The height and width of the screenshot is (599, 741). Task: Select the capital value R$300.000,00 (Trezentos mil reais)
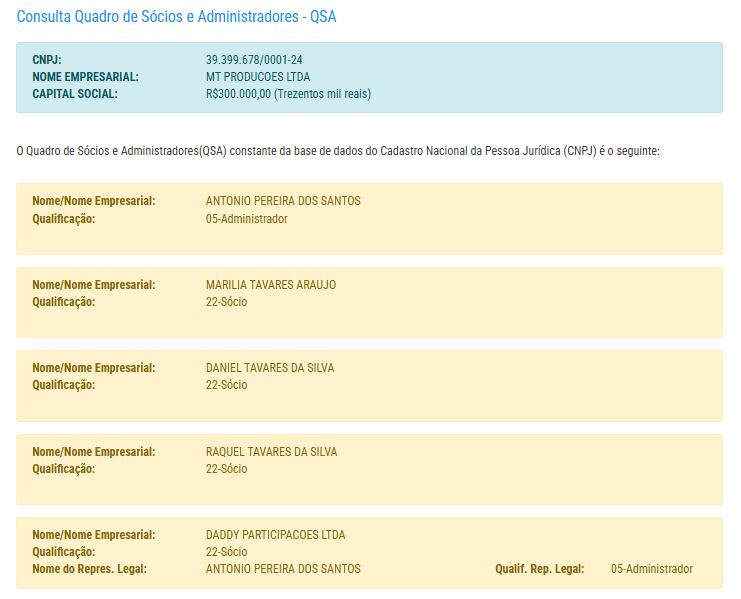coord(288,94)
